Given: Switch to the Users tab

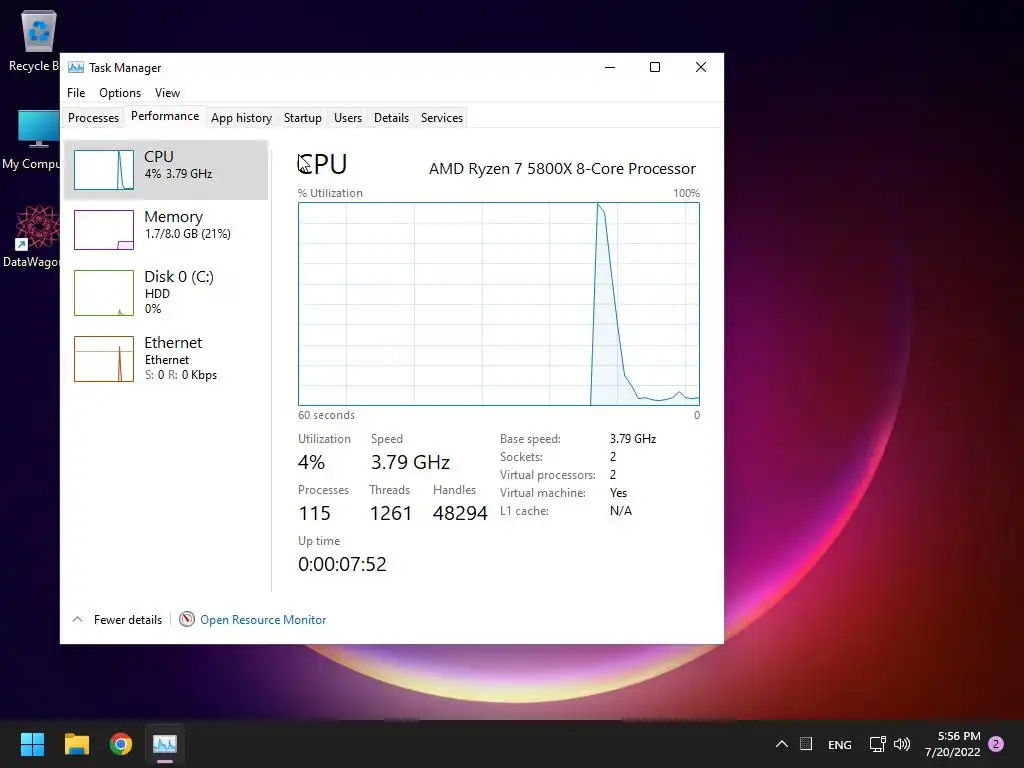Looking at the screenshot, I should [347, 118].
